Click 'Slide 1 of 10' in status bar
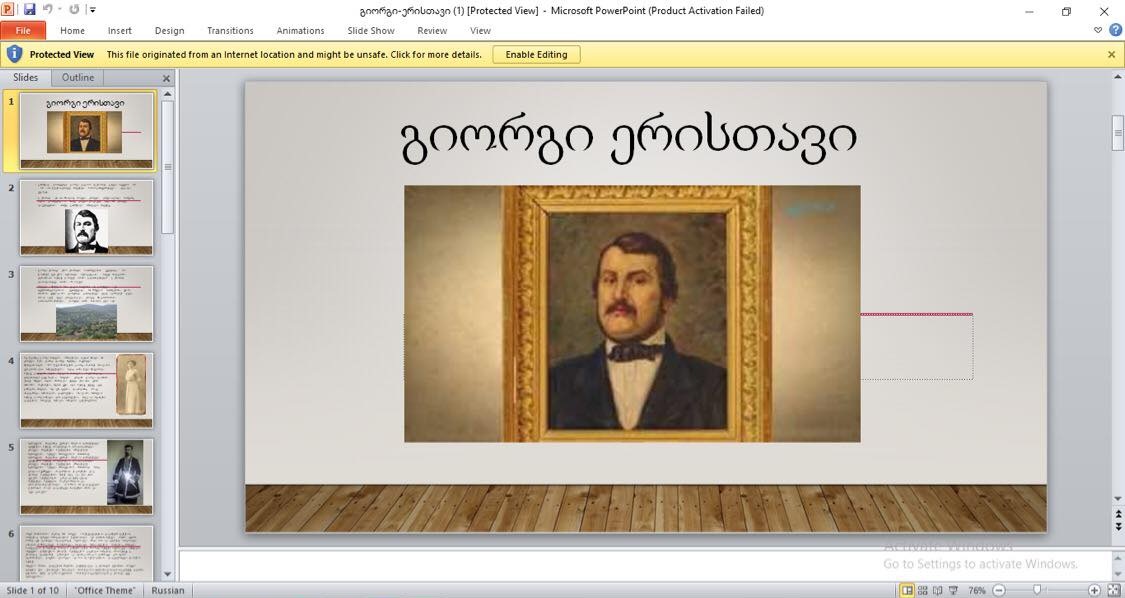This screenshot has height=598, width=1125. point(32,590)
